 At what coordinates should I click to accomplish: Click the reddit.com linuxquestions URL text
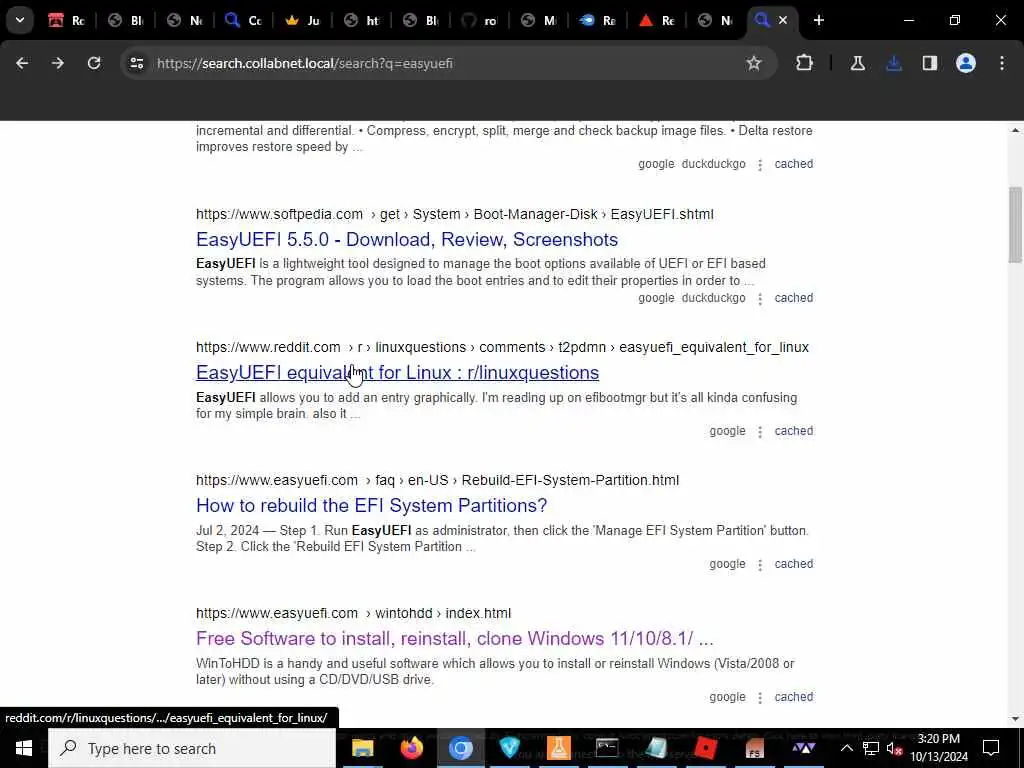pyautogui.click(x=502, y=347)
